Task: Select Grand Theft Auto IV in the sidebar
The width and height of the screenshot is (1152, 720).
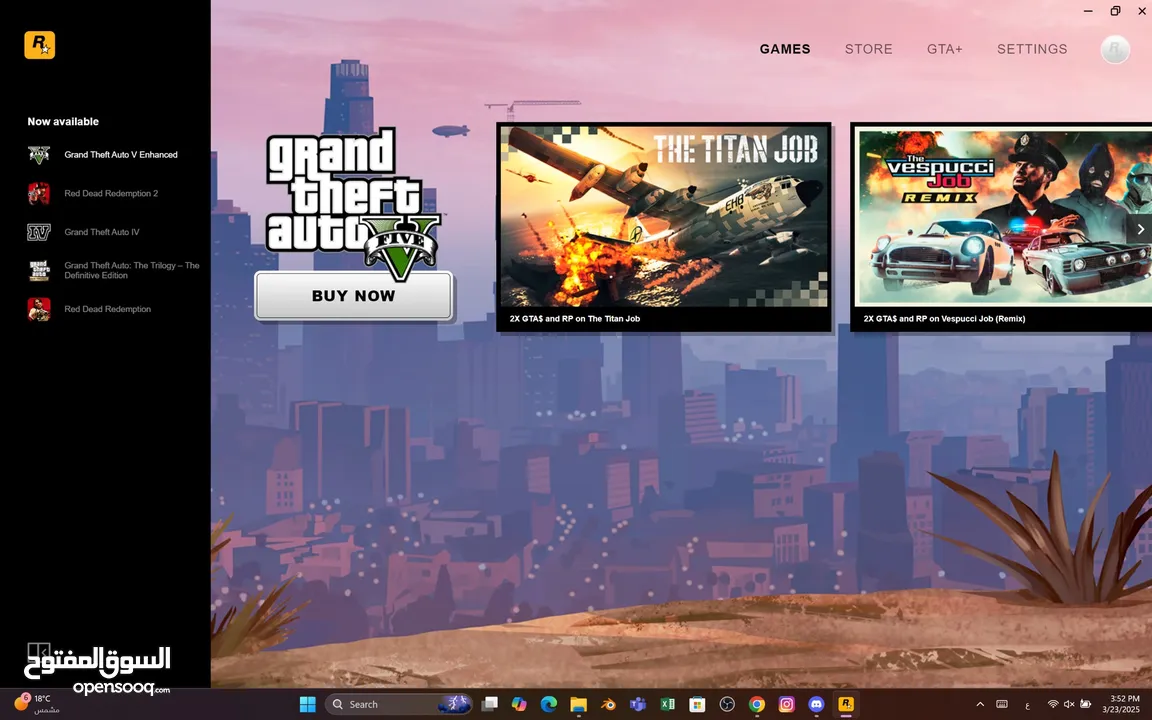Action: coord(101,232)
